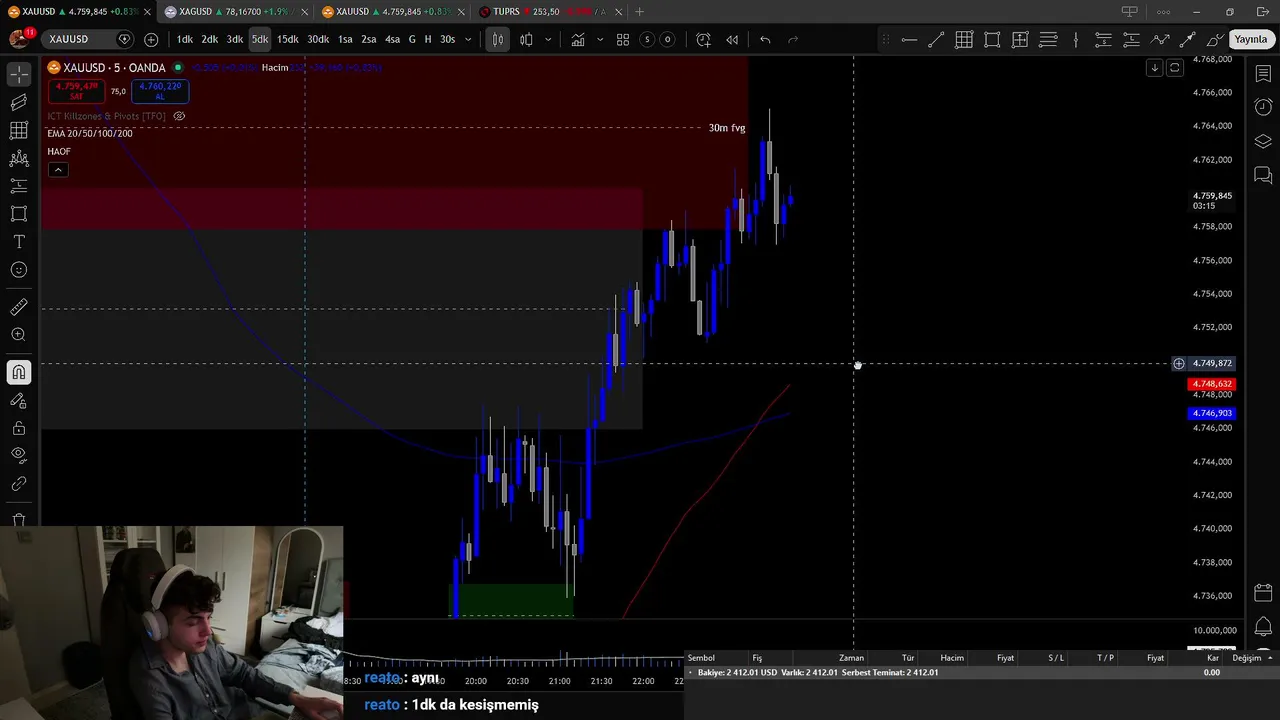The image size is (1280, 720).
Task: Click the Zaman column header
Action: pyautogui.click(x=851, y=658)
